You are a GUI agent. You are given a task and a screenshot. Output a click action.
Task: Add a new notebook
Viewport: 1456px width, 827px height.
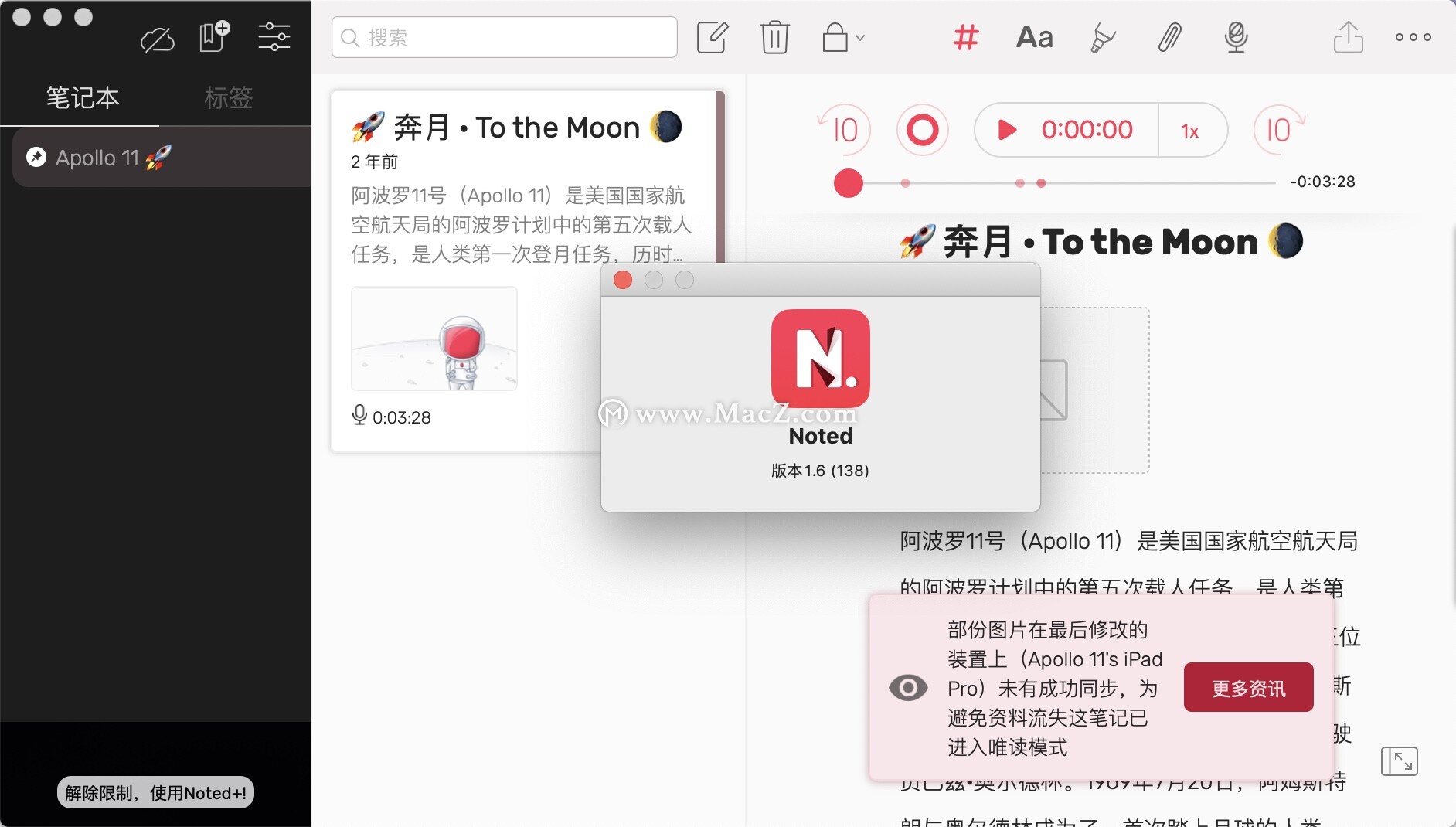[x=214, y=36]
